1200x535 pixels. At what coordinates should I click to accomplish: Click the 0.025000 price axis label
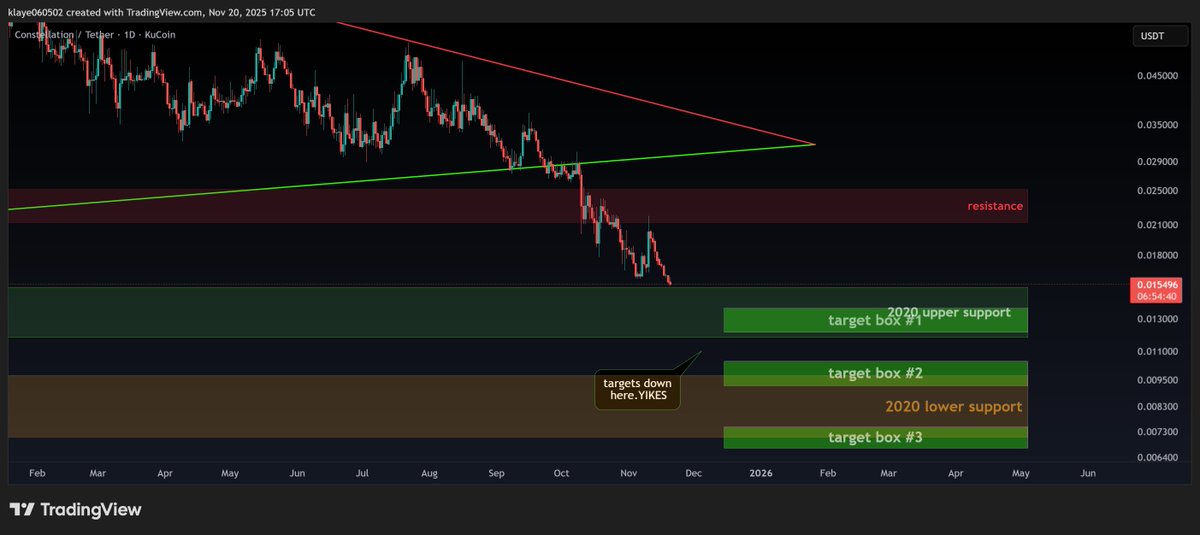(x=1157, y=191)
